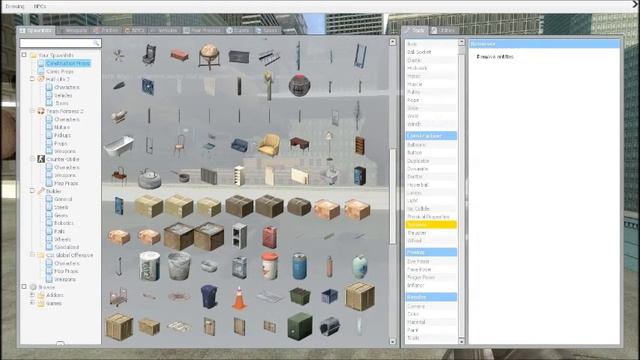
Task: Spawn the round mine with red top
Action: coord(299,85)
